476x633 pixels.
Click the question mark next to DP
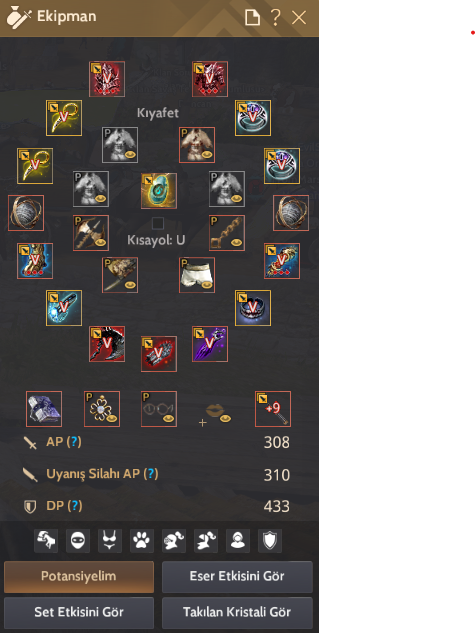tap(75, 505)
